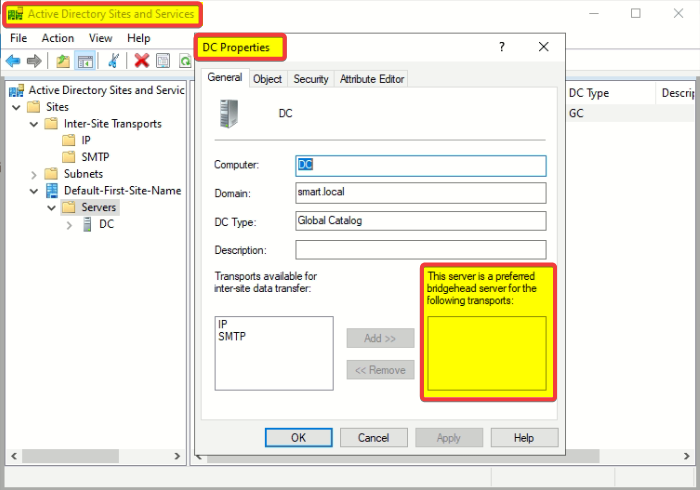
Task: Click the Servers folder icon
Action: 68,207
